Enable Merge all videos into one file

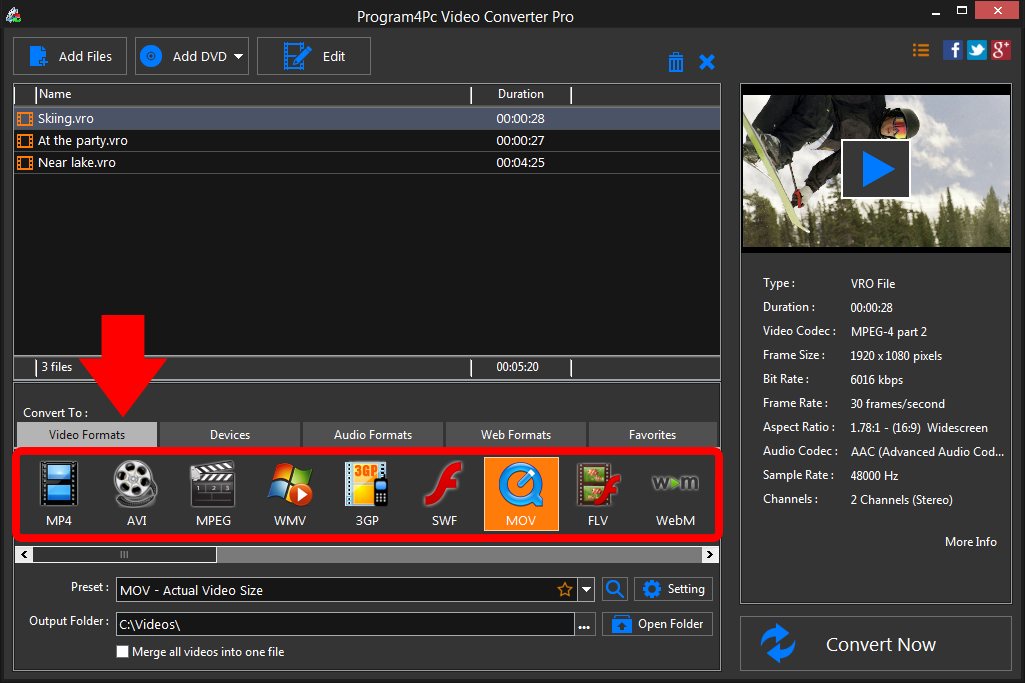[123, 652]
